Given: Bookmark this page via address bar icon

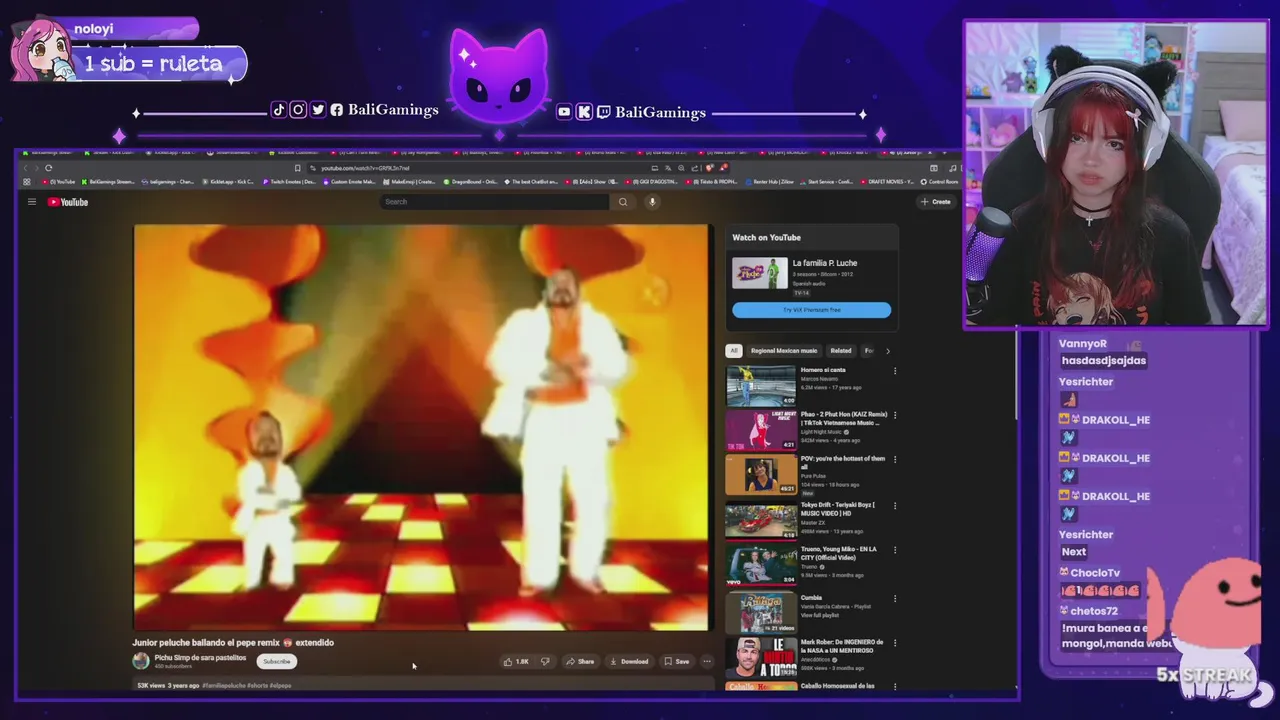Looking at the screenshot, I should pos(297,168).
